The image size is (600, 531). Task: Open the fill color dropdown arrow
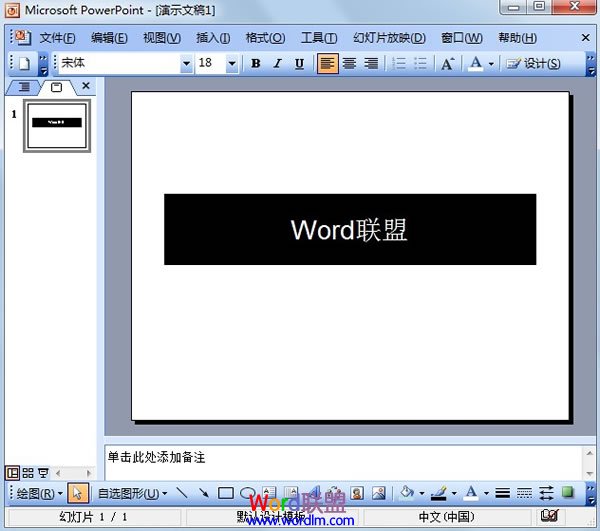point(422,493)
